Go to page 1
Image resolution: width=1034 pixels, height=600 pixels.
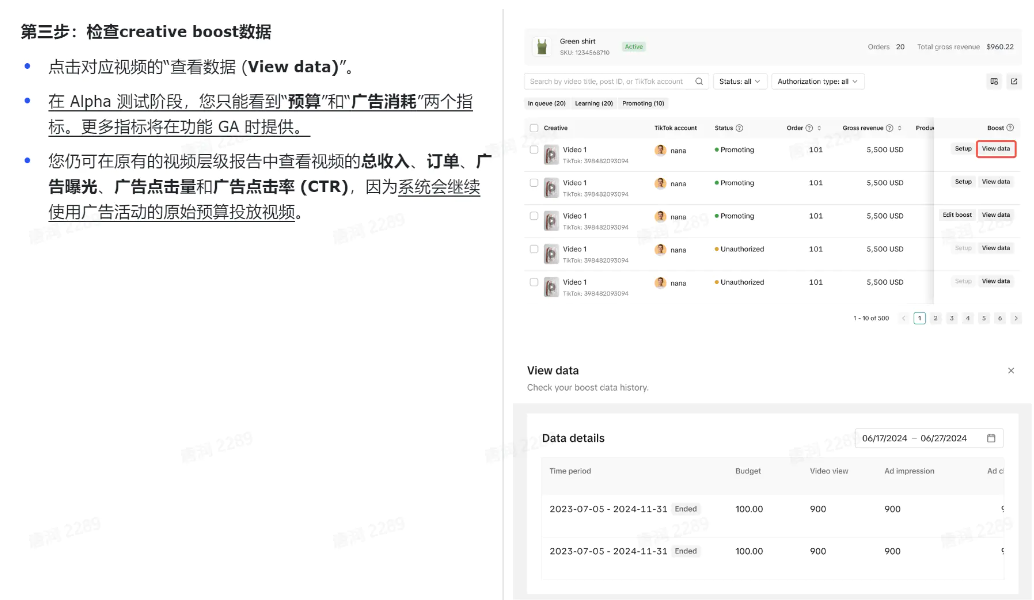(919, 318)
